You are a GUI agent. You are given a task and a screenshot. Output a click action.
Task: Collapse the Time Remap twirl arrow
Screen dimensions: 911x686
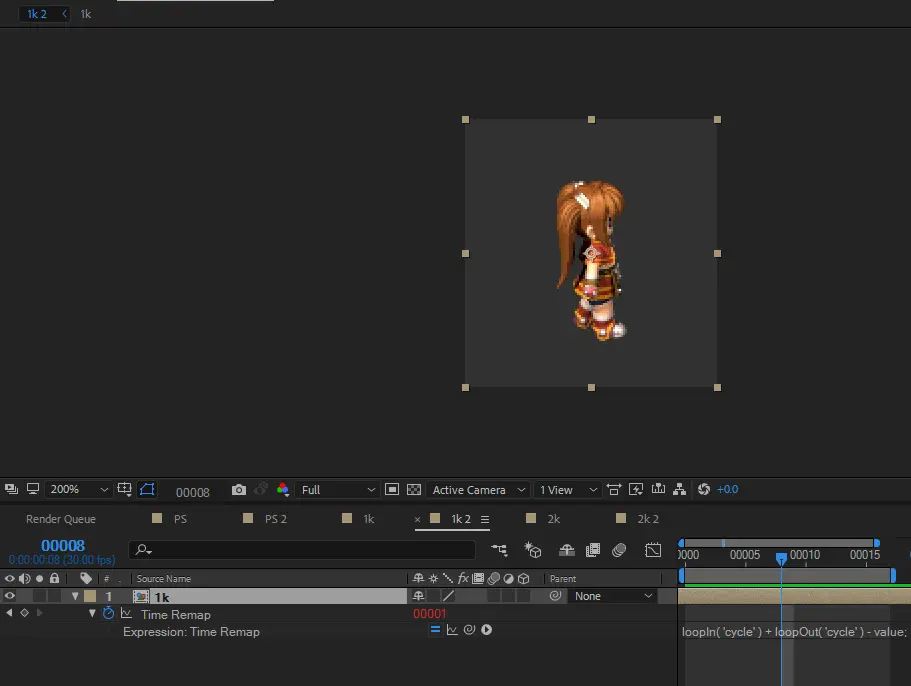point(92,613)
